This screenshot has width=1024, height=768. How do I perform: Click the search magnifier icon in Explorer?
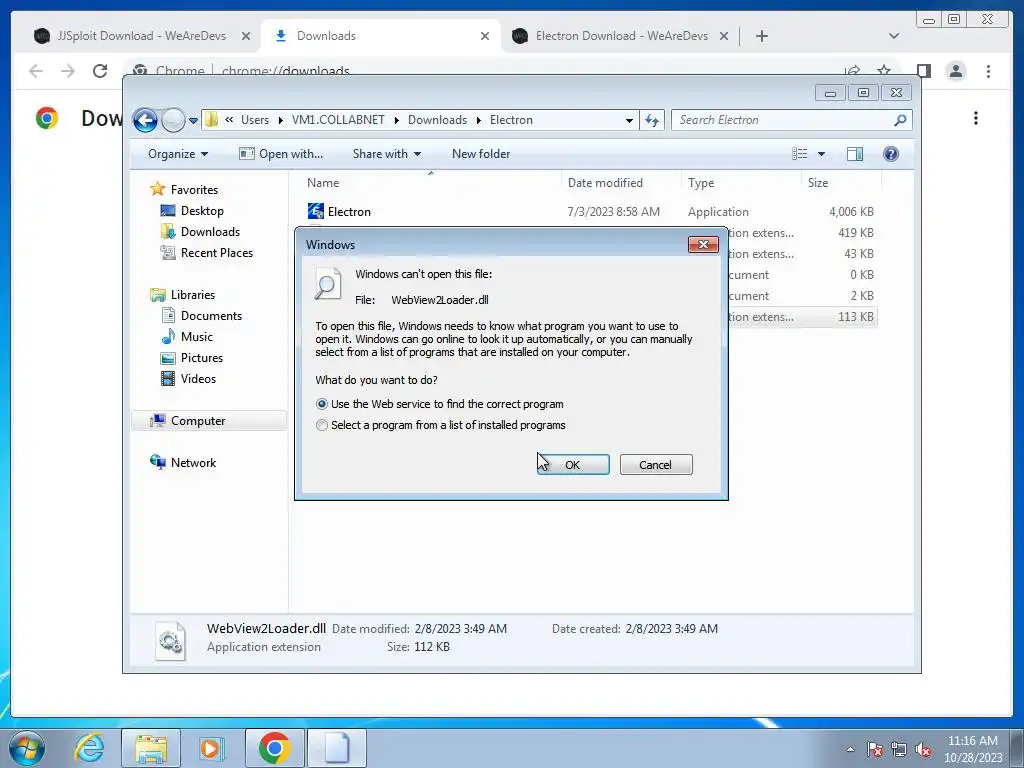tap(901, 120)
